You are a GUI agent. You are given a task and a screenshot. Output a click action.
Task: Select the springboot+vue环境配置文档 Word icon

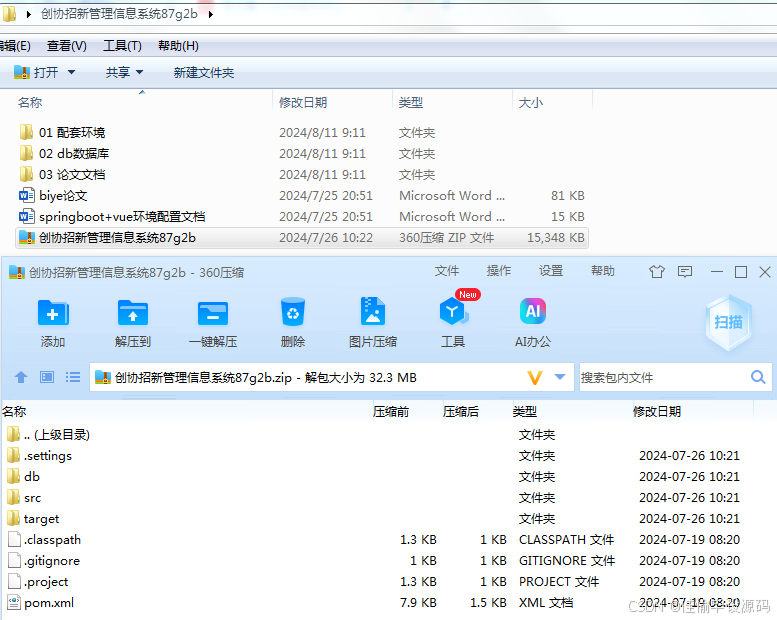pyautogui.click(x=26, y=217)
